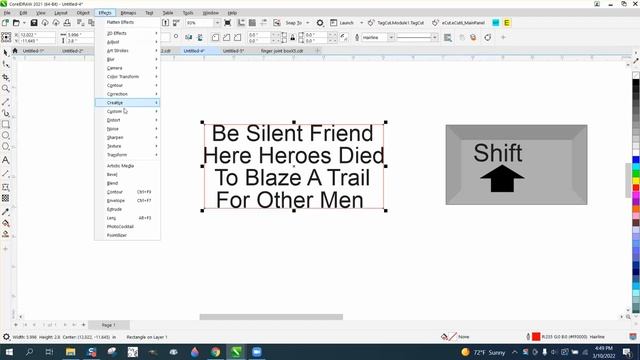
Task: Click the Save floppy disk icon
Action: point(34,23)
